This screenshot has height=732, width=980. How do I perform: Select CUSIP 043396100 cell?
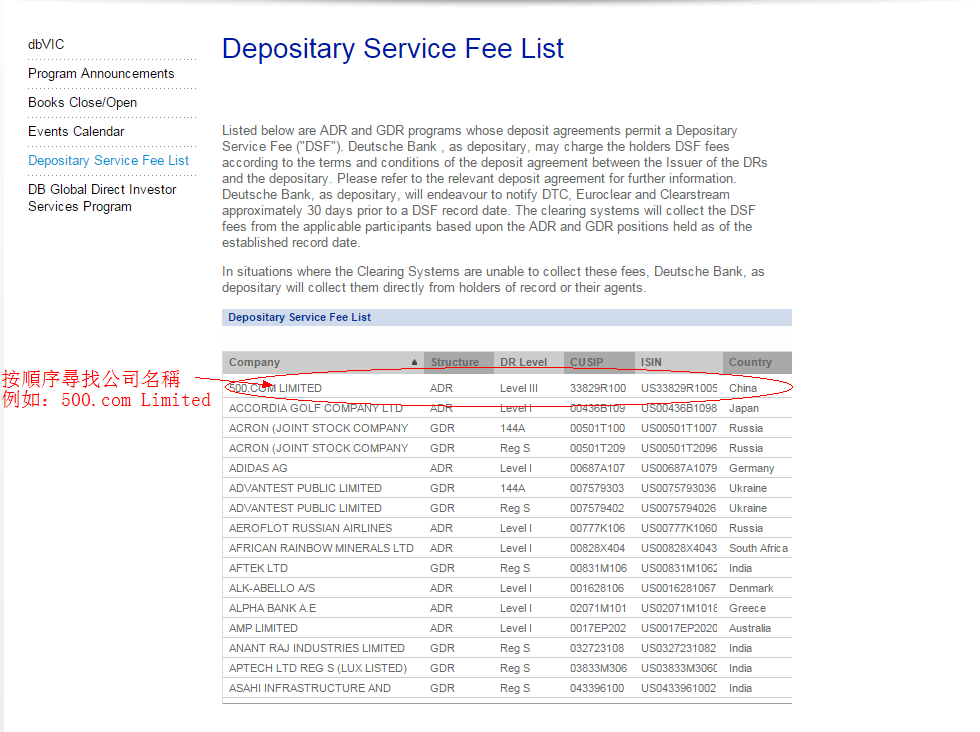click(x=597, y=688)
